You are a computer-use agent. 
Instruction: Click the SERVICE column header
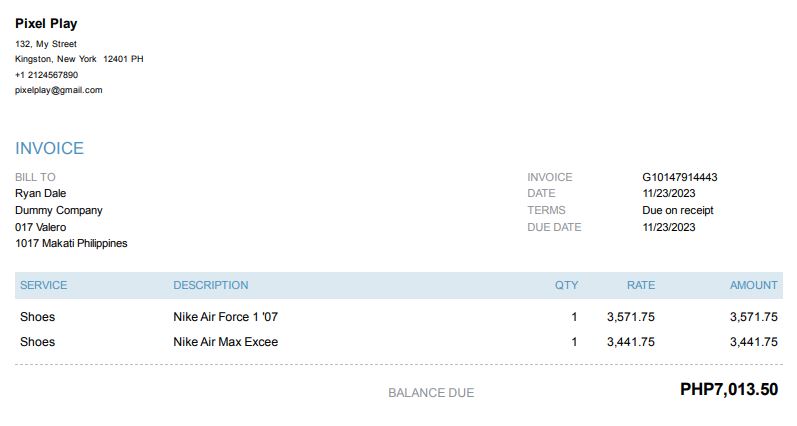point(43,285)
